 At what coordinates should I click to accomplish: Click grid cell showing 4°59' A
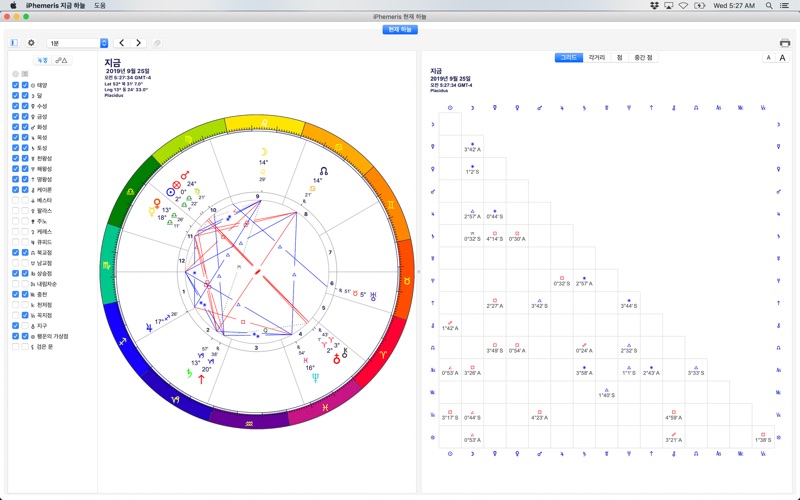click(x=673, y=415)
